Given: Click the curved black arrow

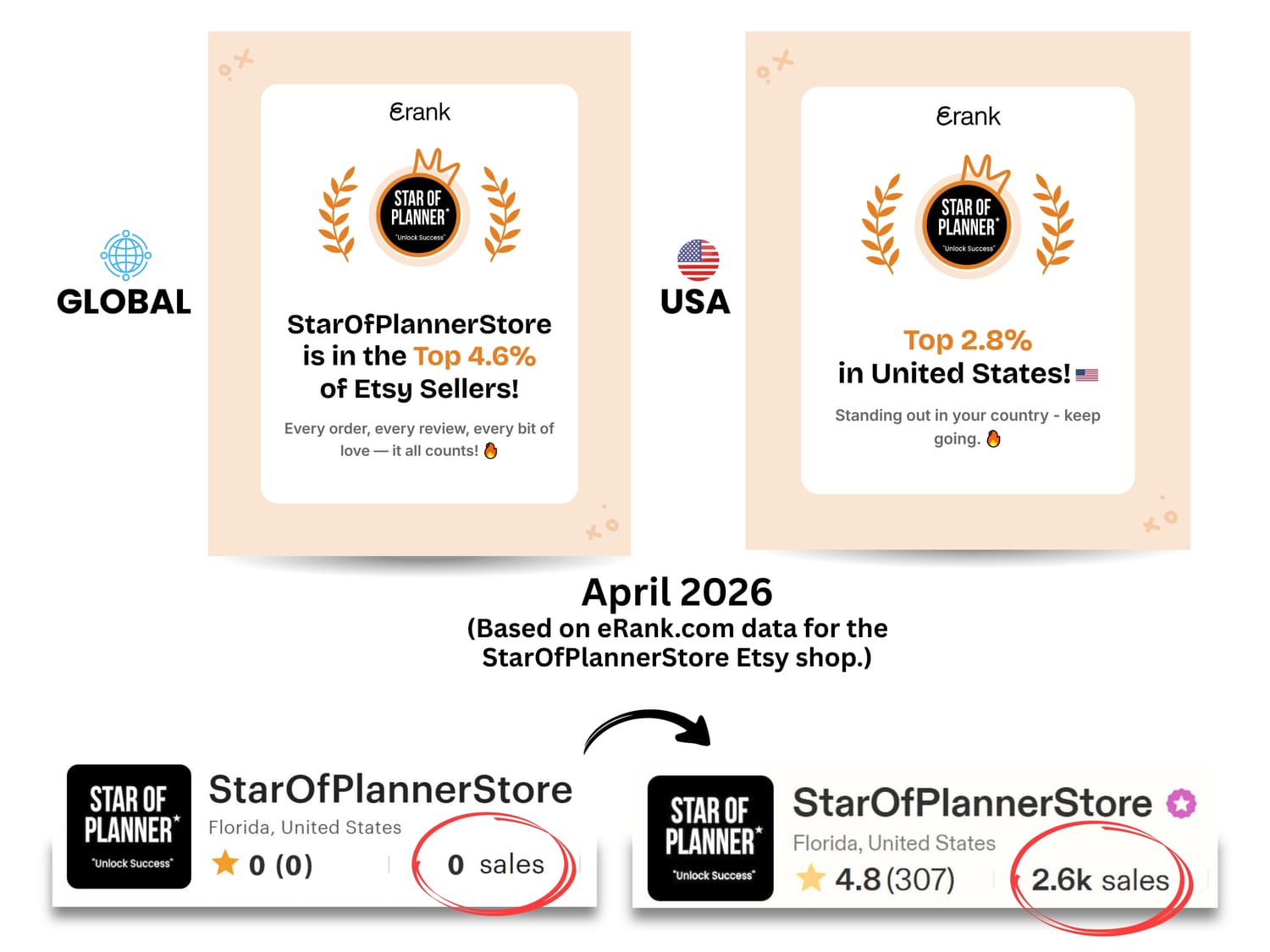Looking at the screenshot, I should [648, 729].
